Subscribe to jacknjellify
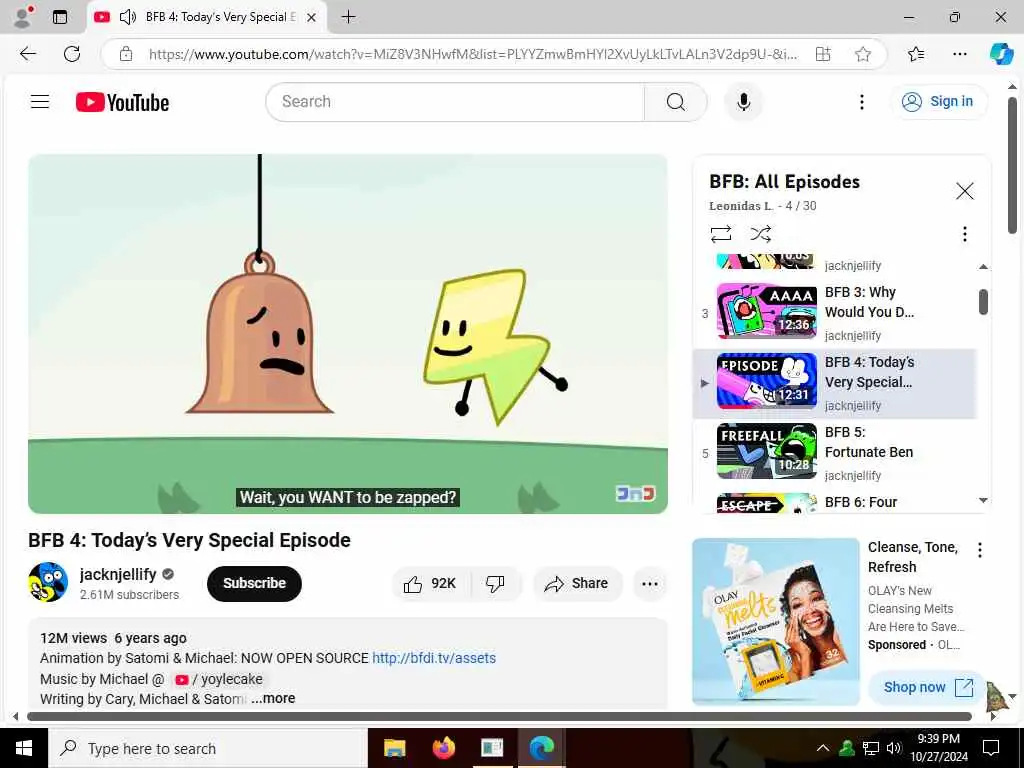Screen dimensions: 1024x768 click(x=254, y=583)
